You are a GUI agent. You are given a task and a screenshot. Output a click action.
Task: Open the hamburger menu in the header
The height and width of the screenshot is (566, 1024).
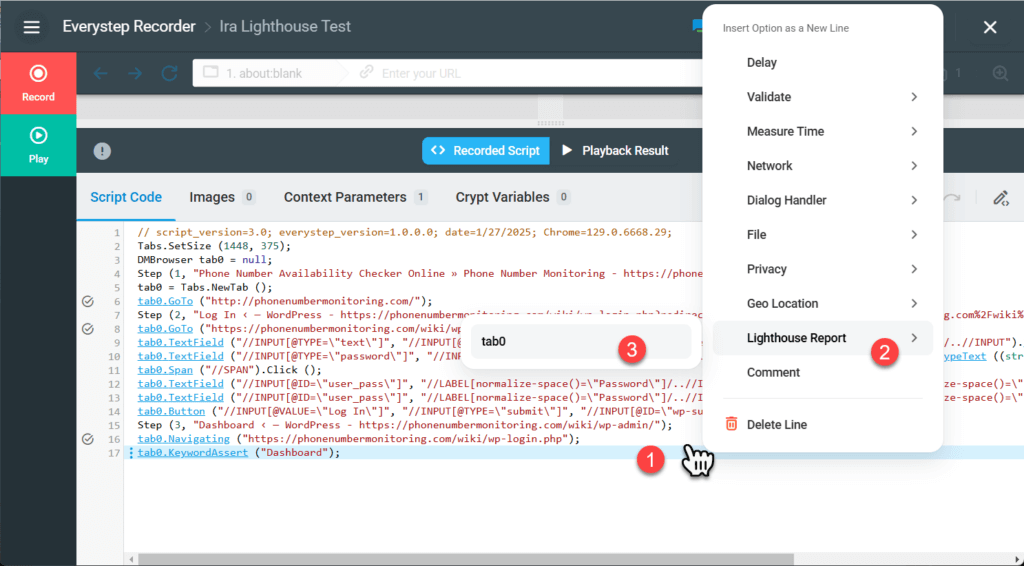point(32,27)
